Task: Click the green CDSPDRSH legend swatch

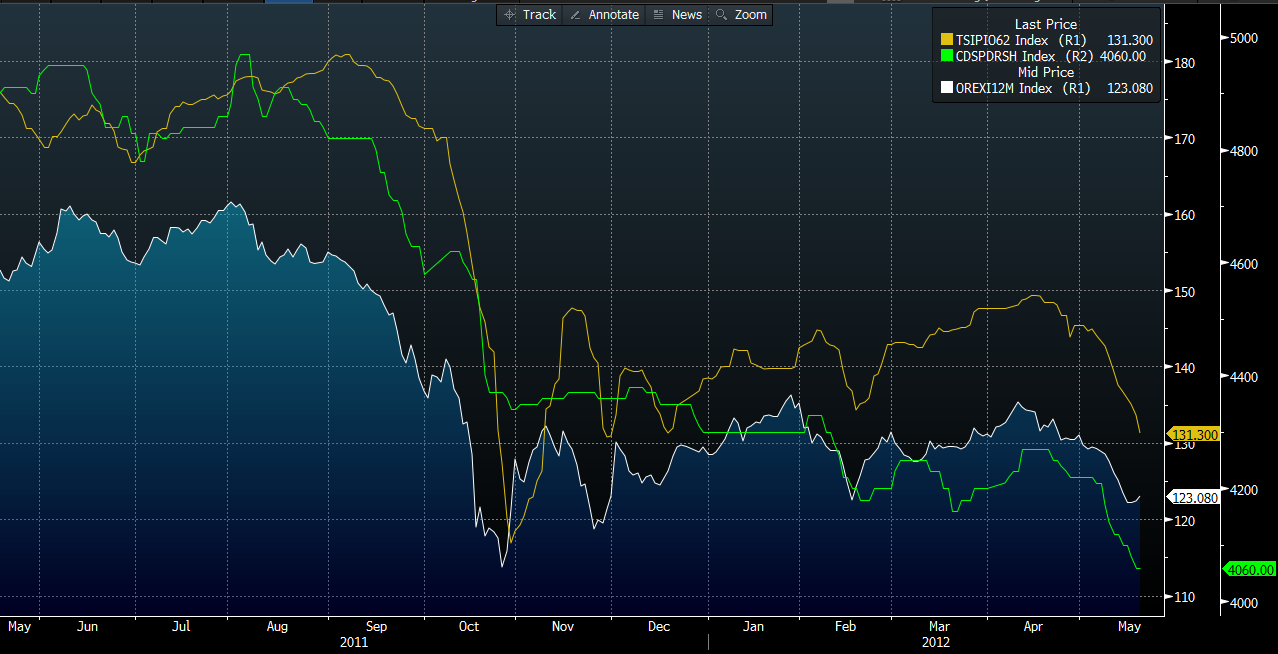Action: click(947, 56)
